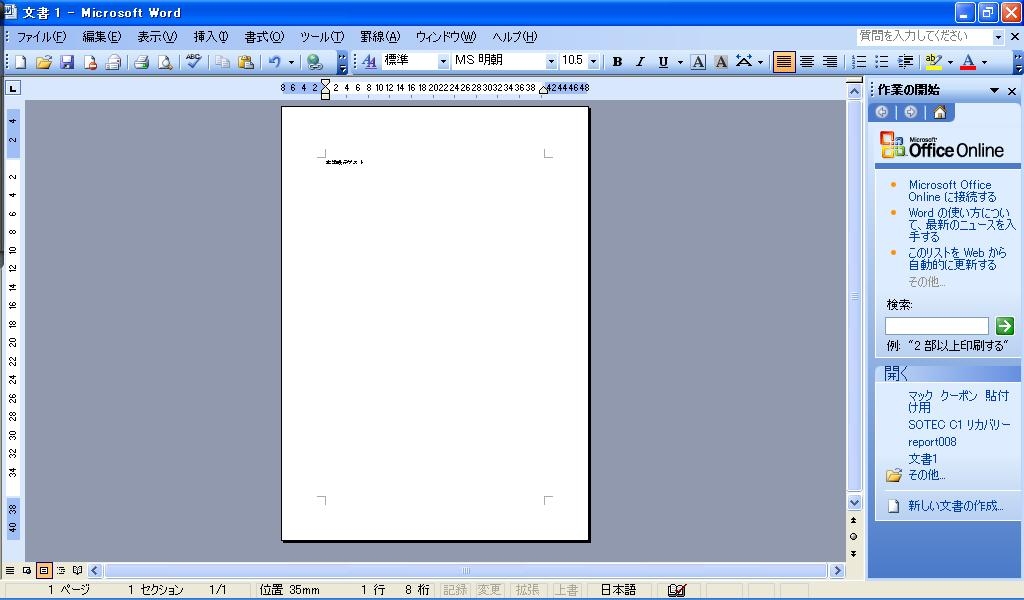Toggle justify alignment button
The width and height of the screenshot is (1024, 600).
(x=784, y=62)
